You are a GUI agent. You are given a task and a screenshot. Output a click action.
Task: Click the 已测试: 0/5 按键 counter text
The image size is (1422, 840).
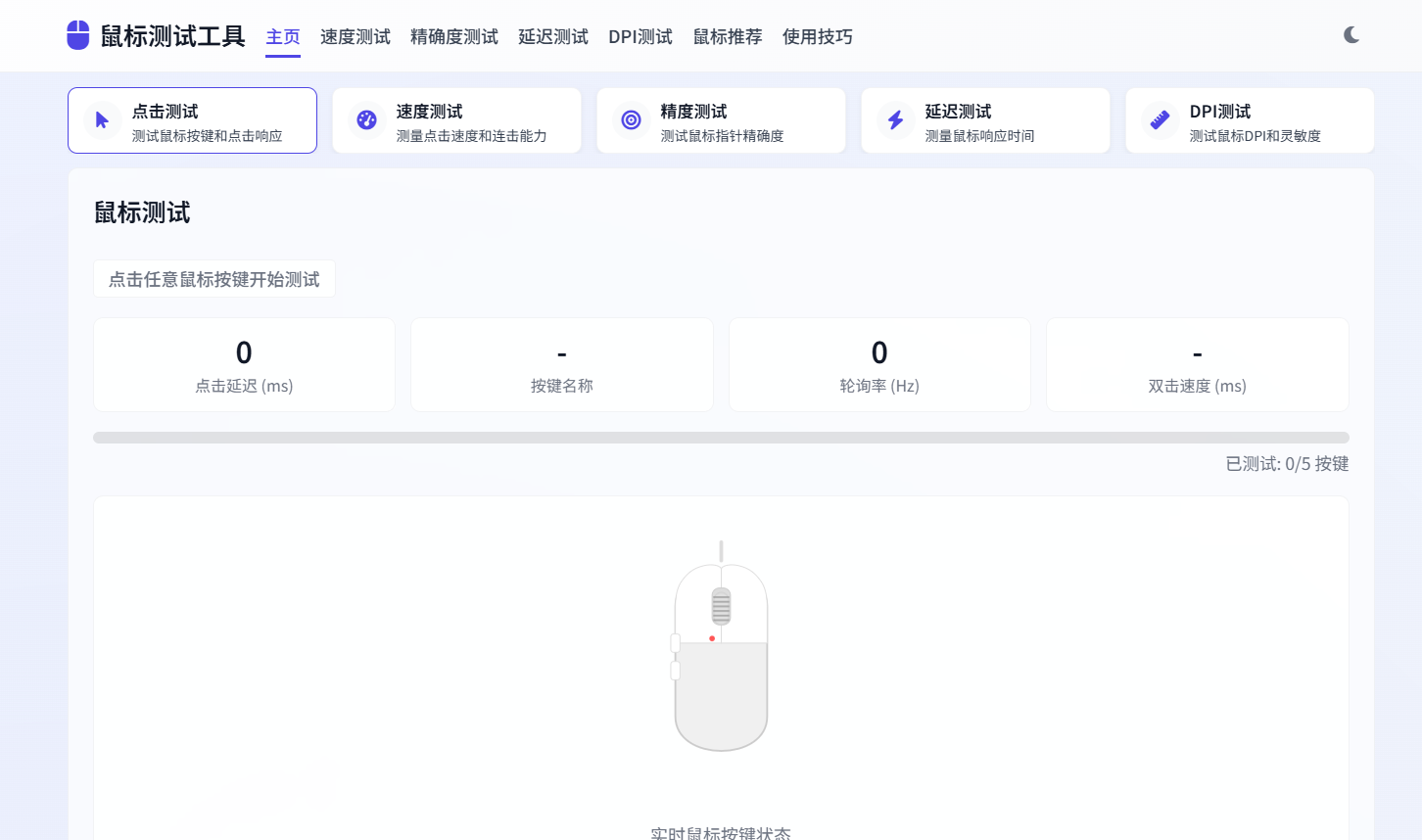1288,464
